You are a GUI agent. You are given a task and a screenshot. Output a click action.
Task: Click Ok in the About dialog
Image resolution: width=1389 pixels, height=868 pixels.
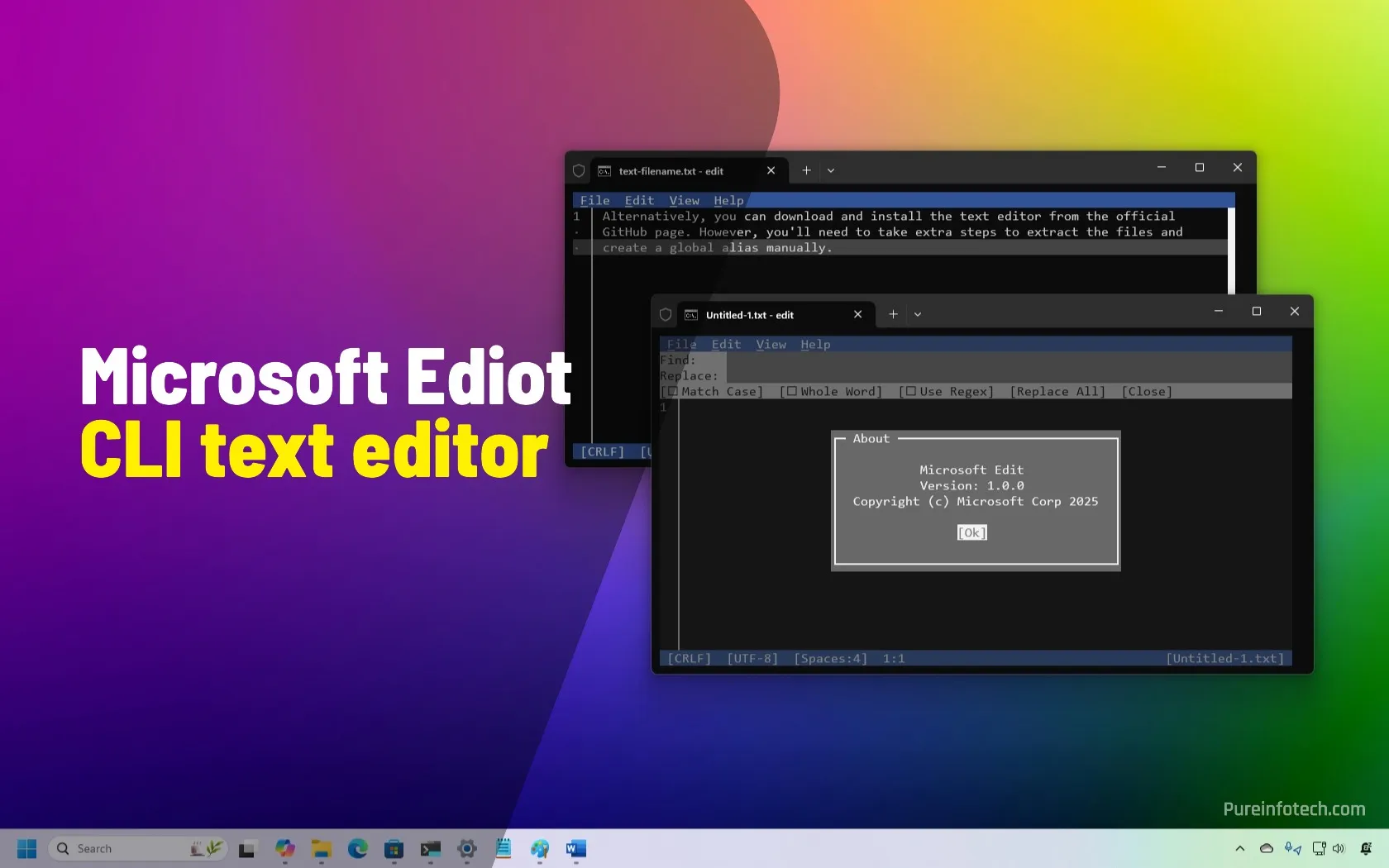click(x=971, y=533)
